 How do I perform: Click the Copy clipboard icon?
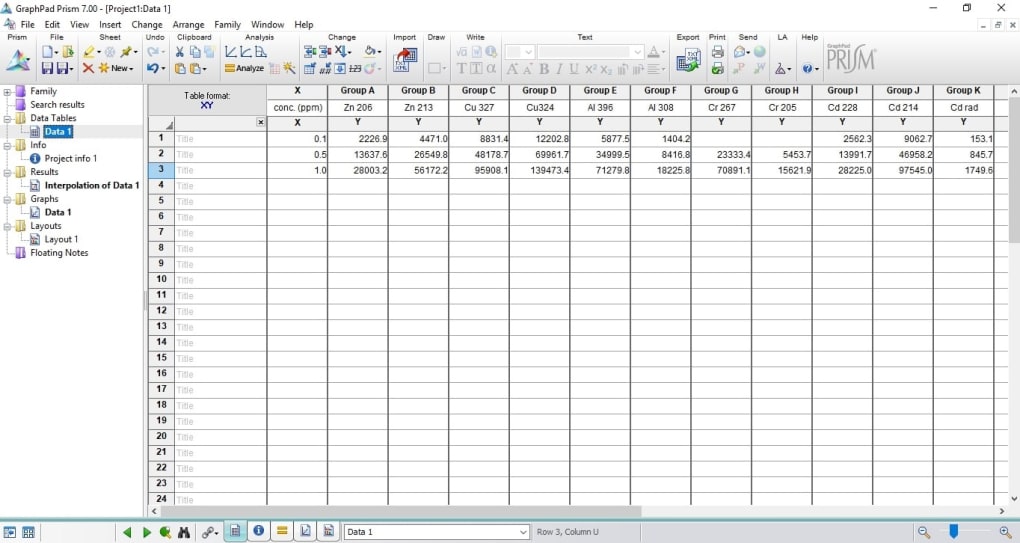coord(195,51)
